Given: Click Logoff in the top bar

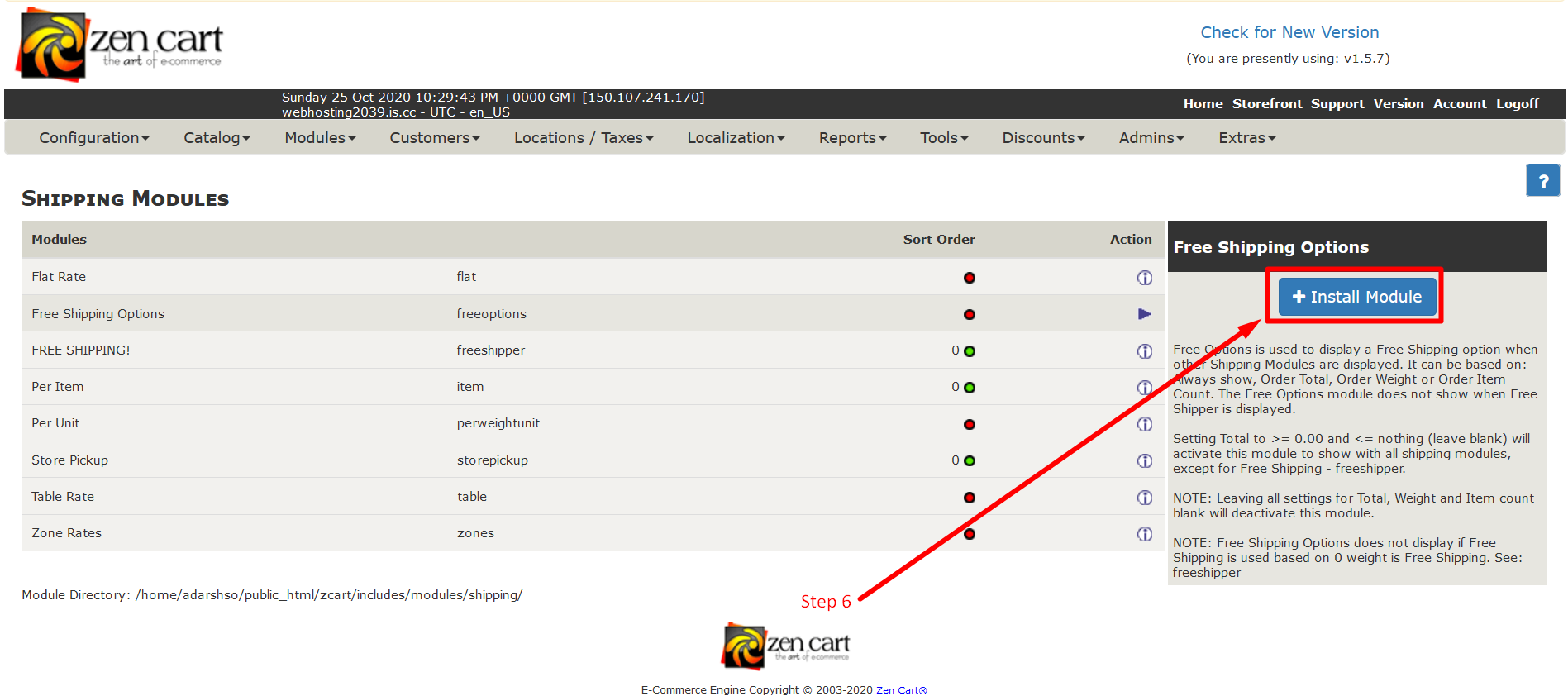Looking at the screenshot, I should pyautogui.click(x=1517, y=104).
